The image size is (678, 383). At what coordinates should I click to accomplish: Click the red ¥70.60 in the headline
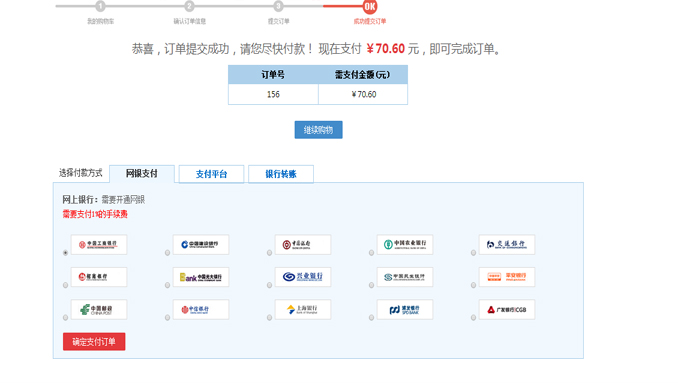[386, 49]
